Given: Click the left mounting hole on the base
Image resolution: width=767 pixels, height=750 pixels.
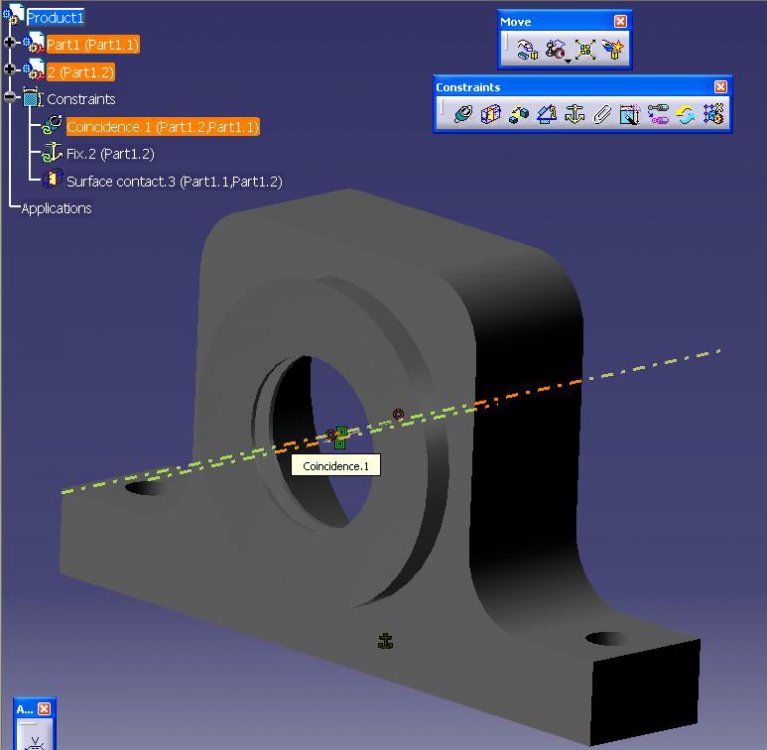Looking at the screenshot, I should click(145, 488).
